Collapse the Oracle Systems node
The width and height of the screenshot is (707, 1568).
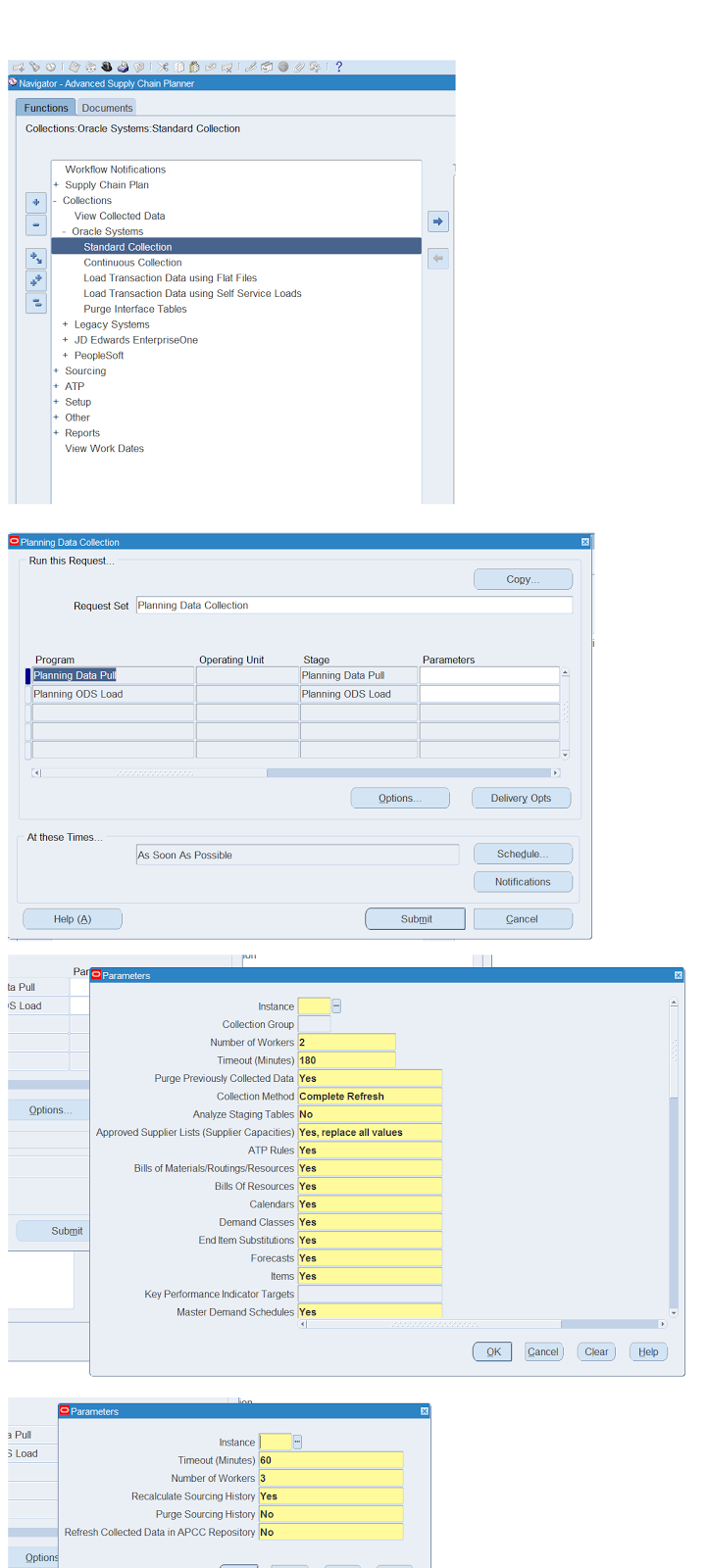pyautogui.click(x=65, y=232)
